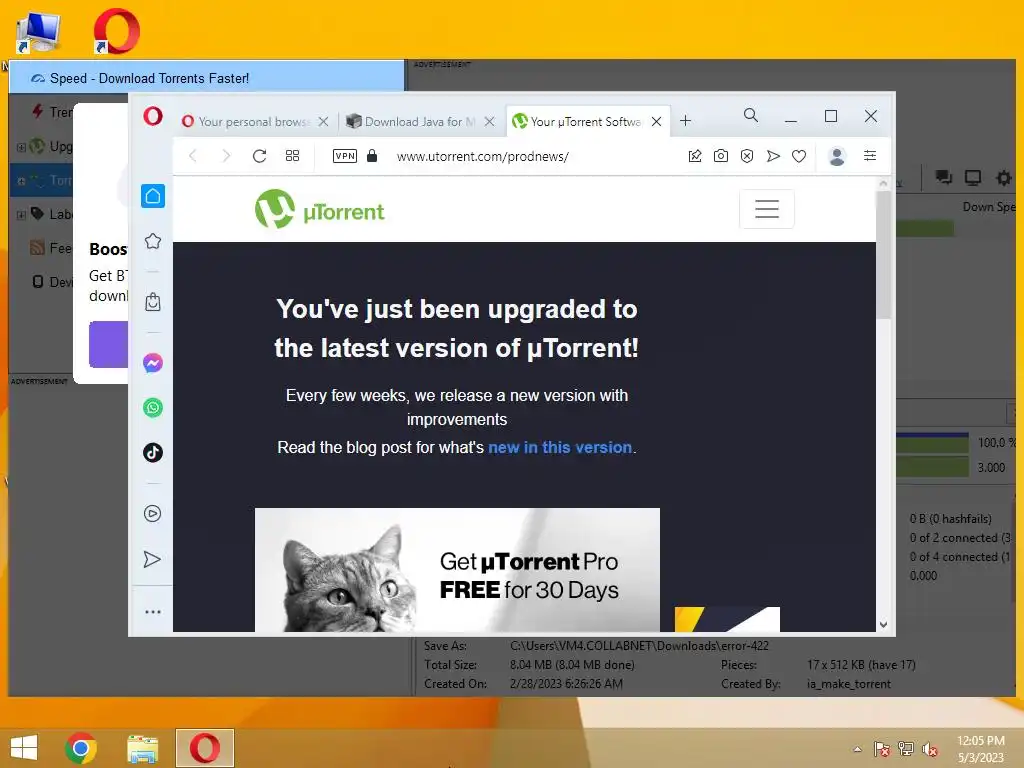Open the Opera main menu logo

(153, 117)
